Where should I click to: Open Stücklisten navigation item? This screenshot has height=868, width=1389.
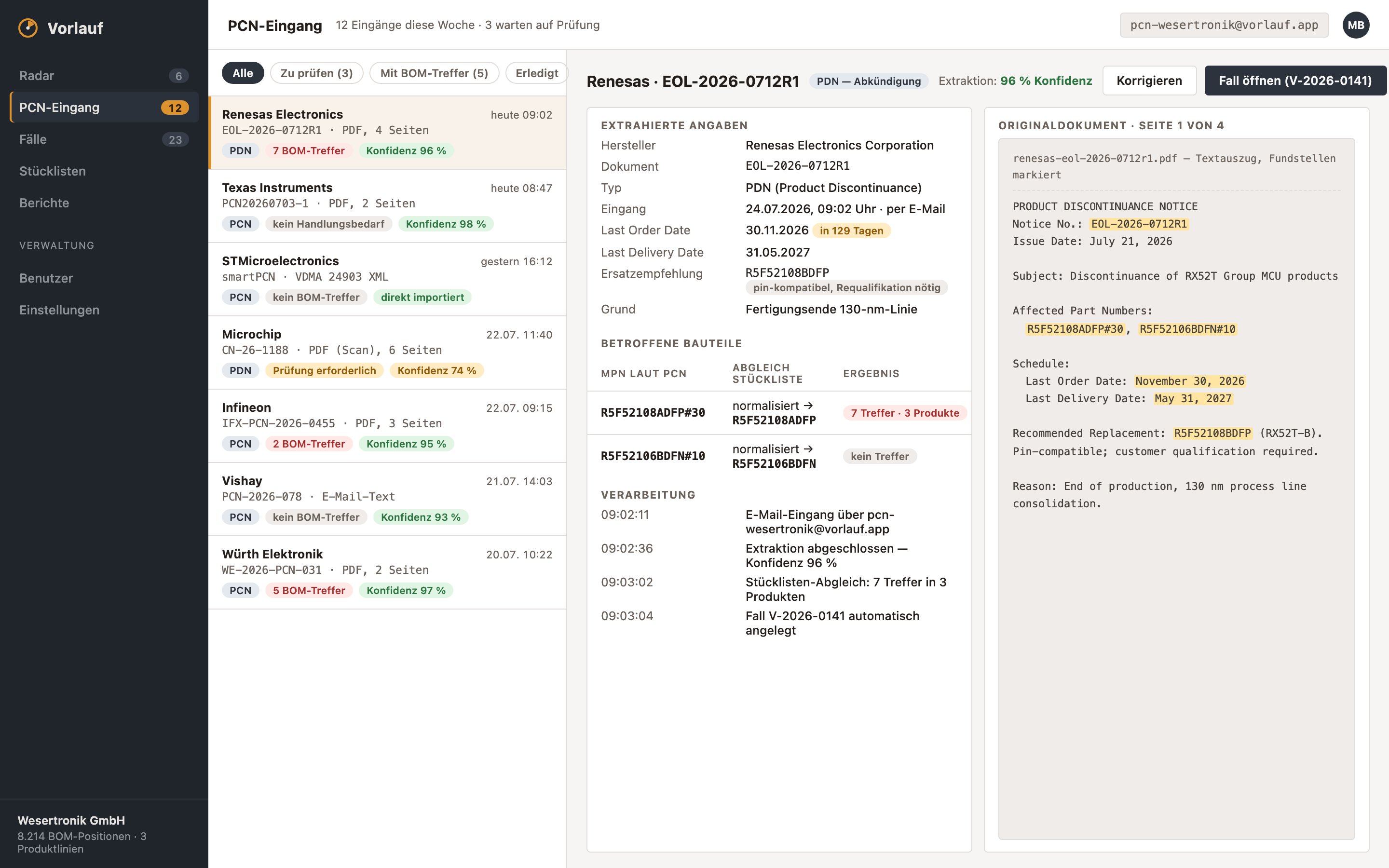(104, 171)
